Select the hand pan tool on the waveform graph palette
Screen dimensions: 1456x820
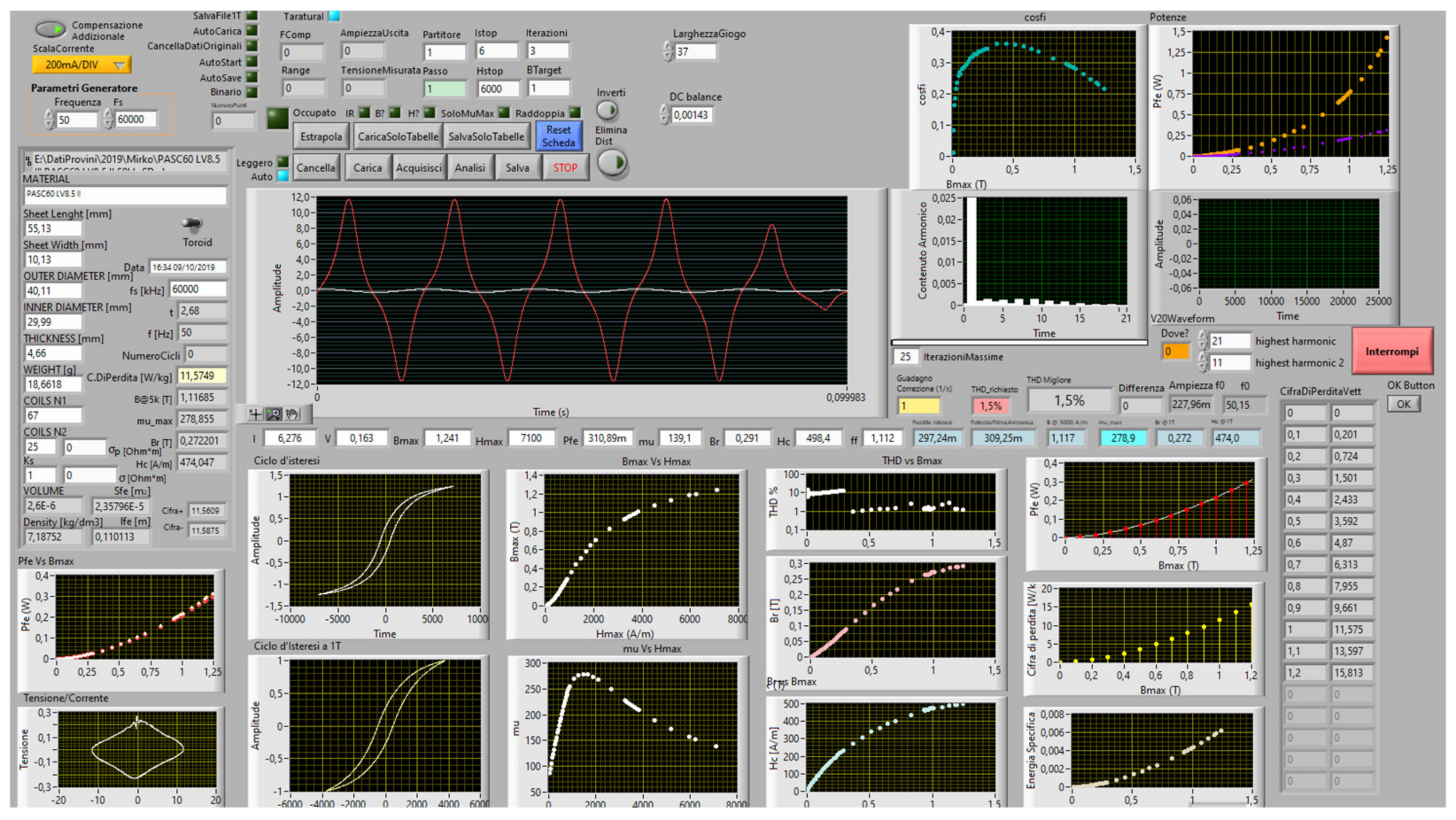(x=292, y=414)
